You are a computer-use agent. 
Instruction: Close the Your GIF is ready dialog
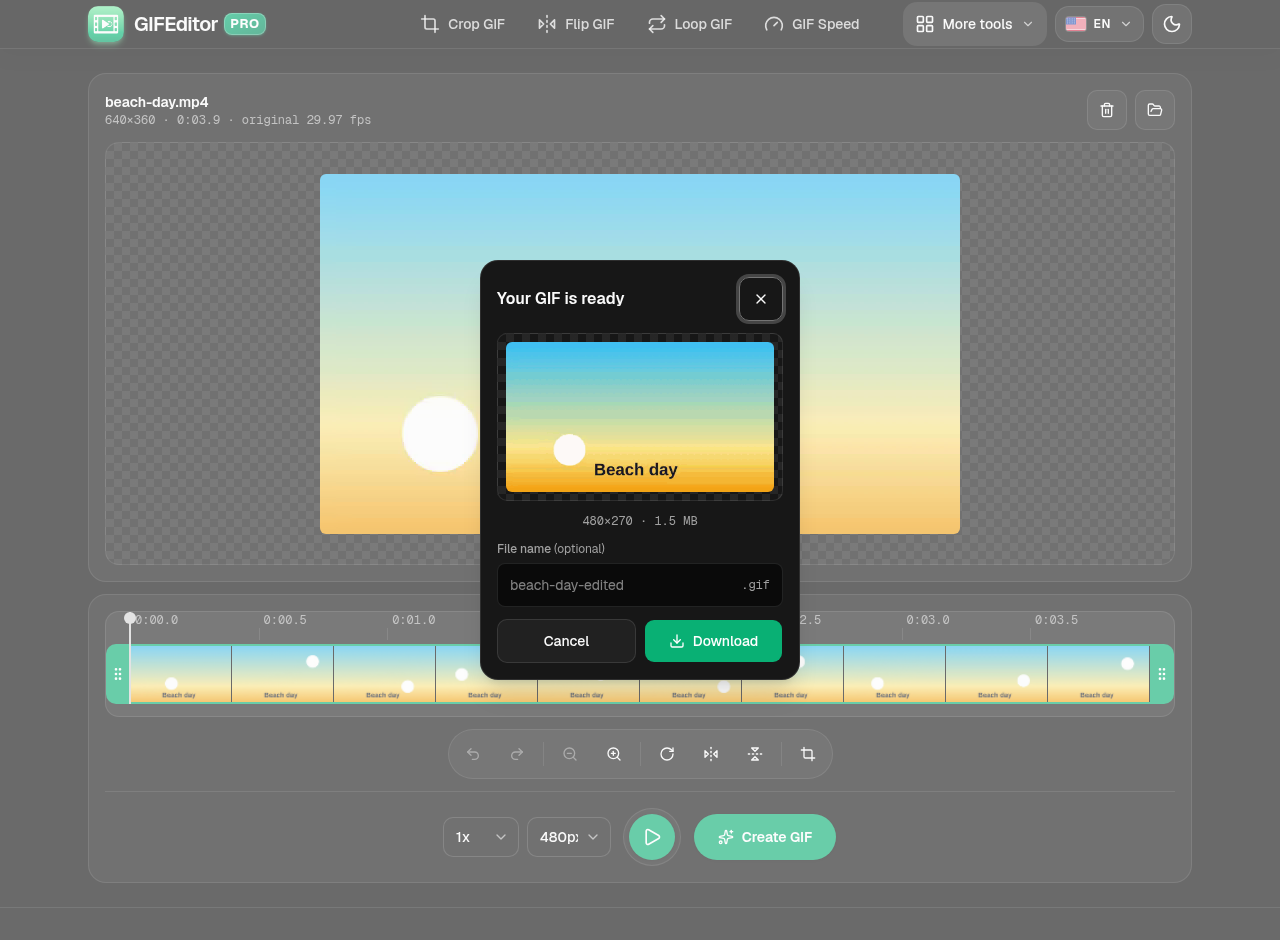(x=761, y=299)
